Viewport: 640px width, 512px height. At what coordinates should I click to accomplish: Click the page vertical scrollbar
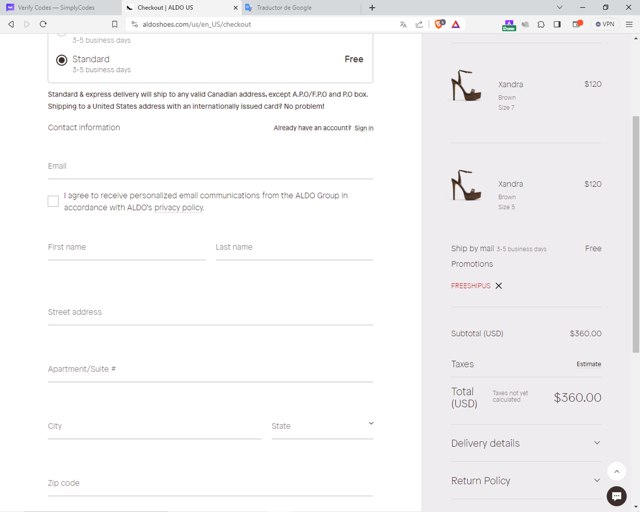[x=636, y=234]
